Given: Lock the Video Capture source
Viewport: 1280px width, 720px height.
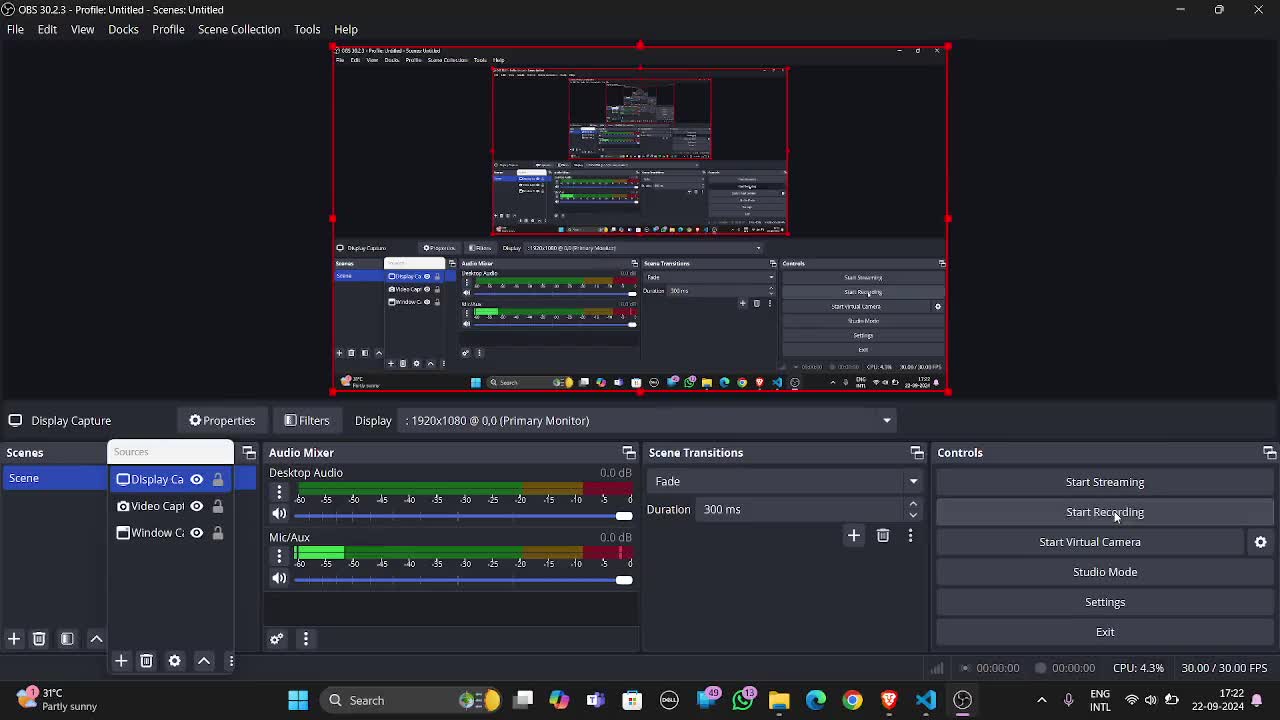Looking at the screenshot, I should [x=218, y=506].
